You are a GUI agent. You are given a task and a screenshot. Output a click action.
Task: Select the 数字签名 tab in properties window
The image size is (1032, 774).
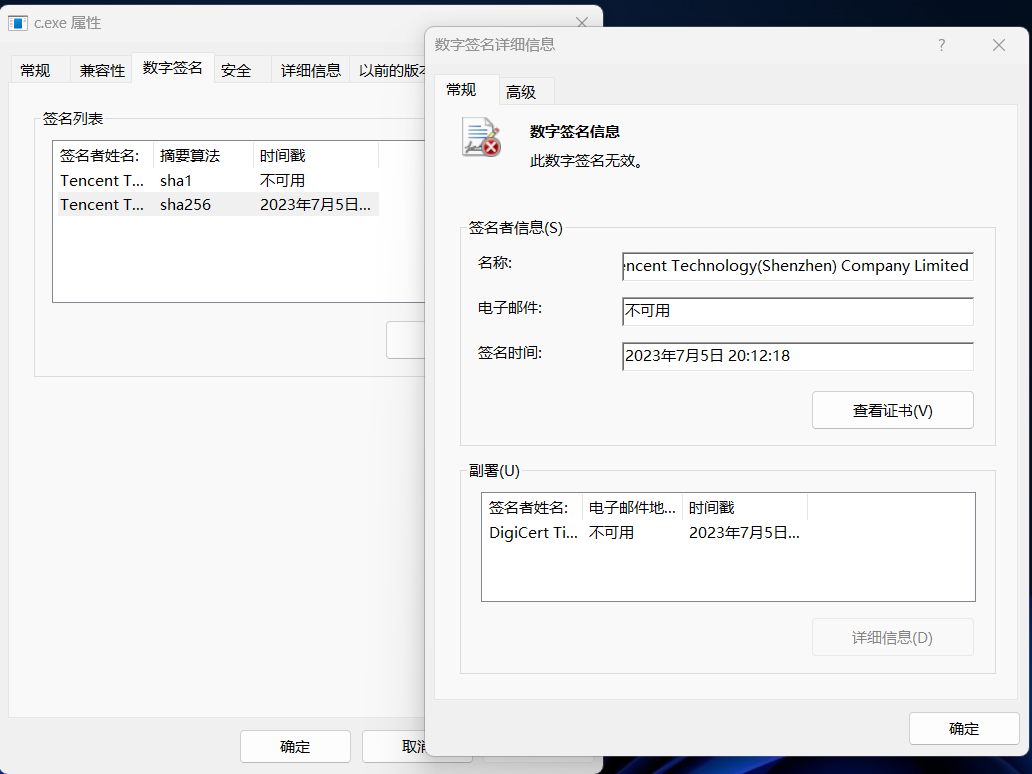point(172,68)
